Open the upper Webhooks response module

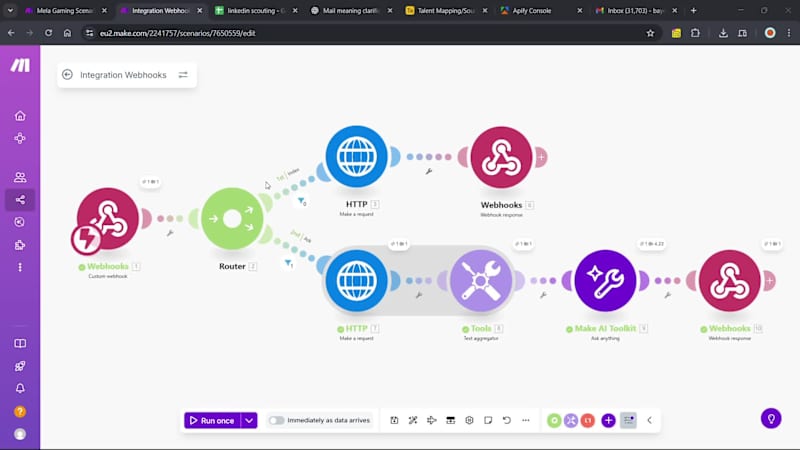pos(502,157)
